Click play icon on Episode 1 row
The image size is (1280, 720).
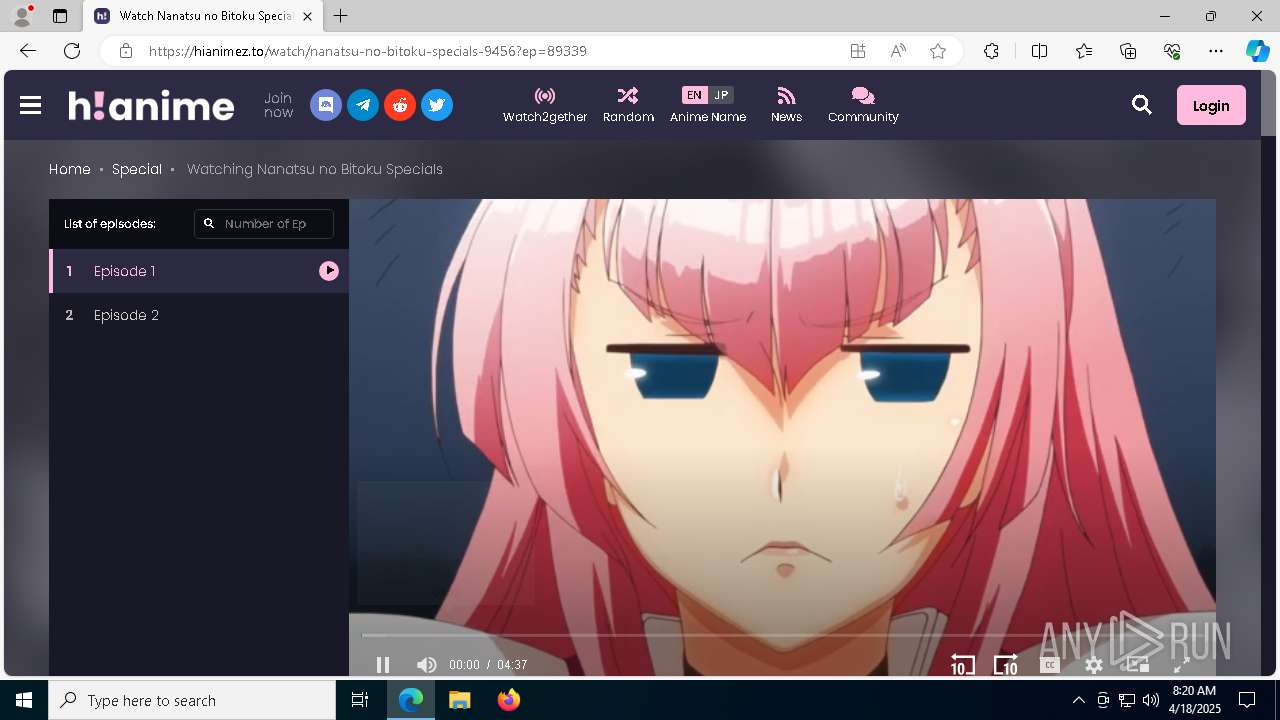(329, 271)
